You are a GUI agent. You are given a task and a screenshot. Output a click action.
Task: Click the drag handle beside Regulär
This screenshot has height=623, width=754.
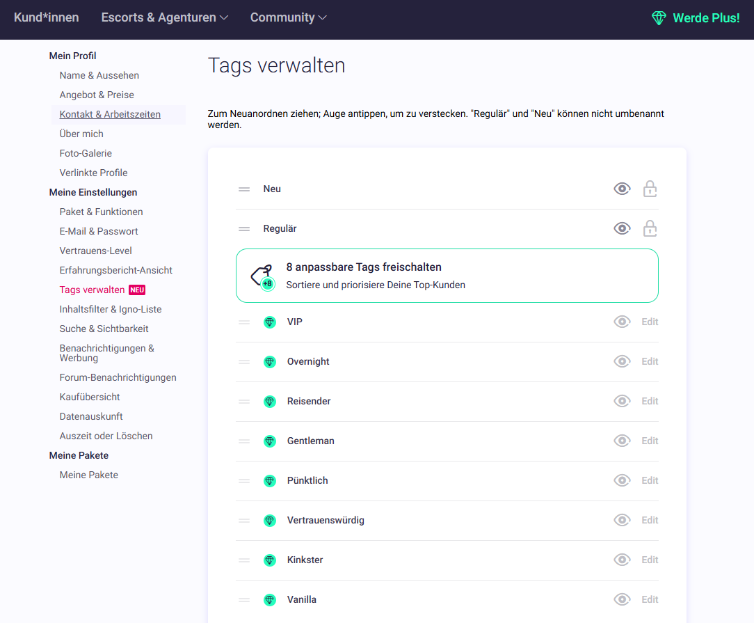pos(244,229)
